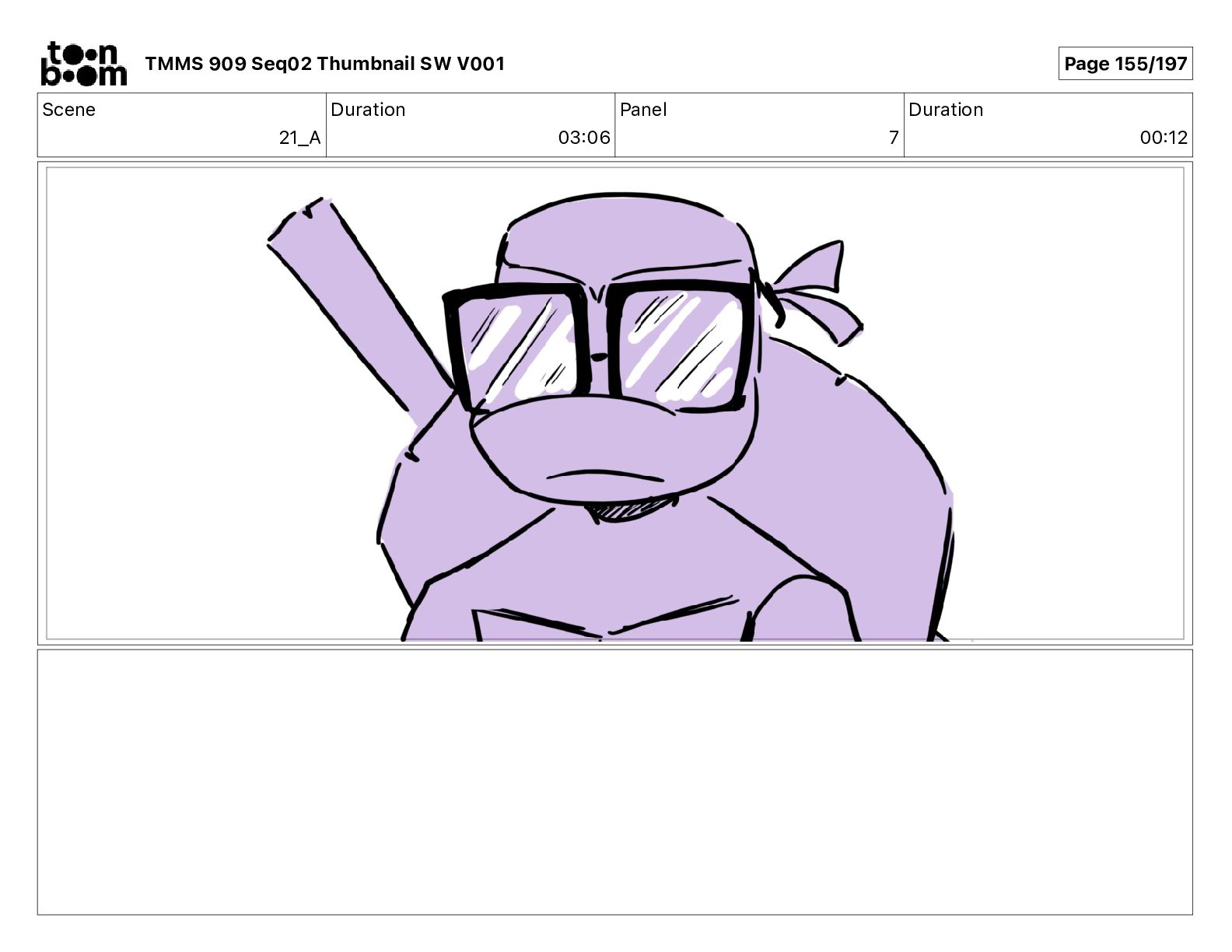1232x952 pixels.
Task: Select scene value '21_A'
Action: tap(299, 138)
